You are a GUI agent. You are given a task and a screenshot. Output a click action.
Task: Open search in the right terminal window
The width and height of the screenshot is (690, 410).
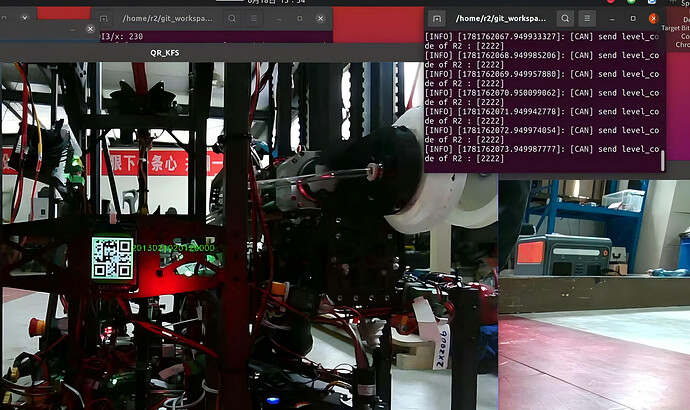(x=565, y=18)
